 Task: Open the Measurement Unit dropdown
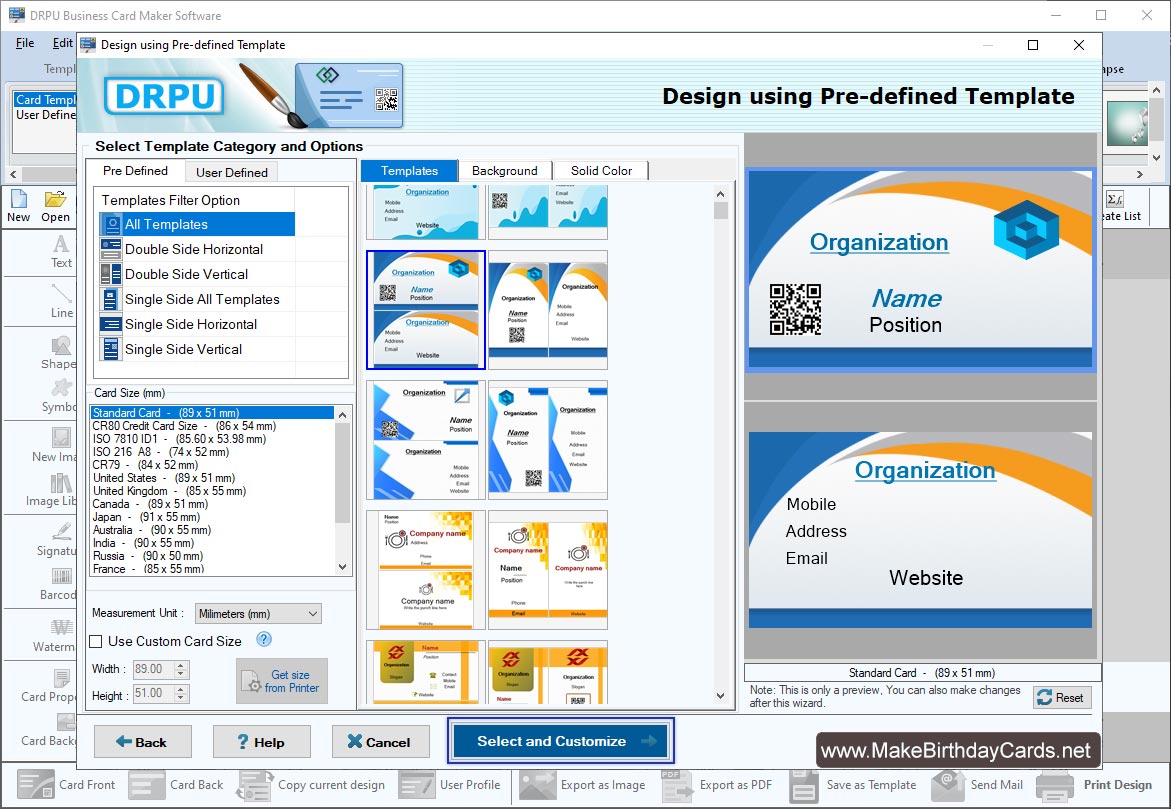point(258,614)
